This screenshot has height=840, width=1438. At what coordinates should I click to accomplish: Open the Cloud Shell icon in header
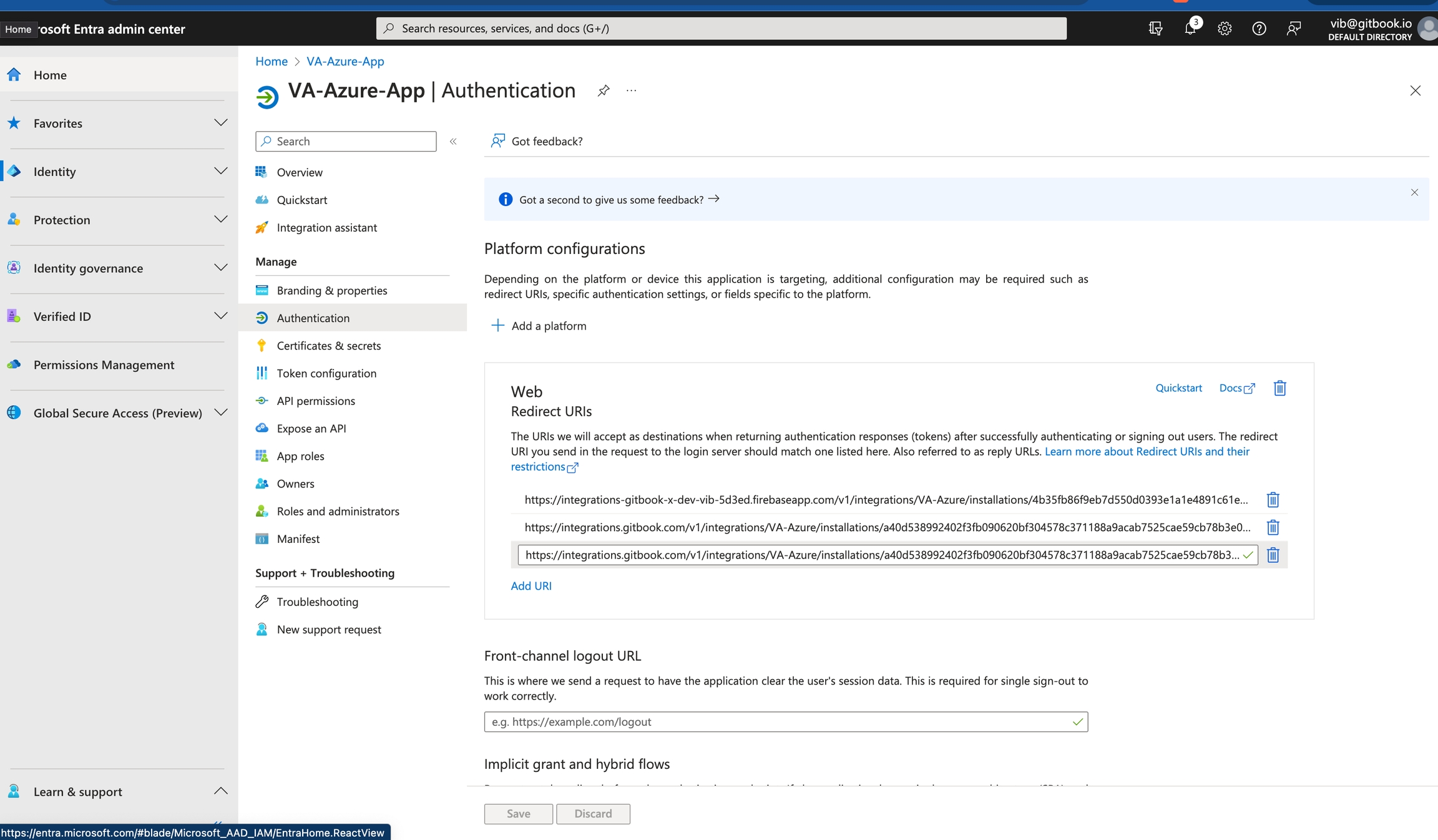[x=1155, y=29]
